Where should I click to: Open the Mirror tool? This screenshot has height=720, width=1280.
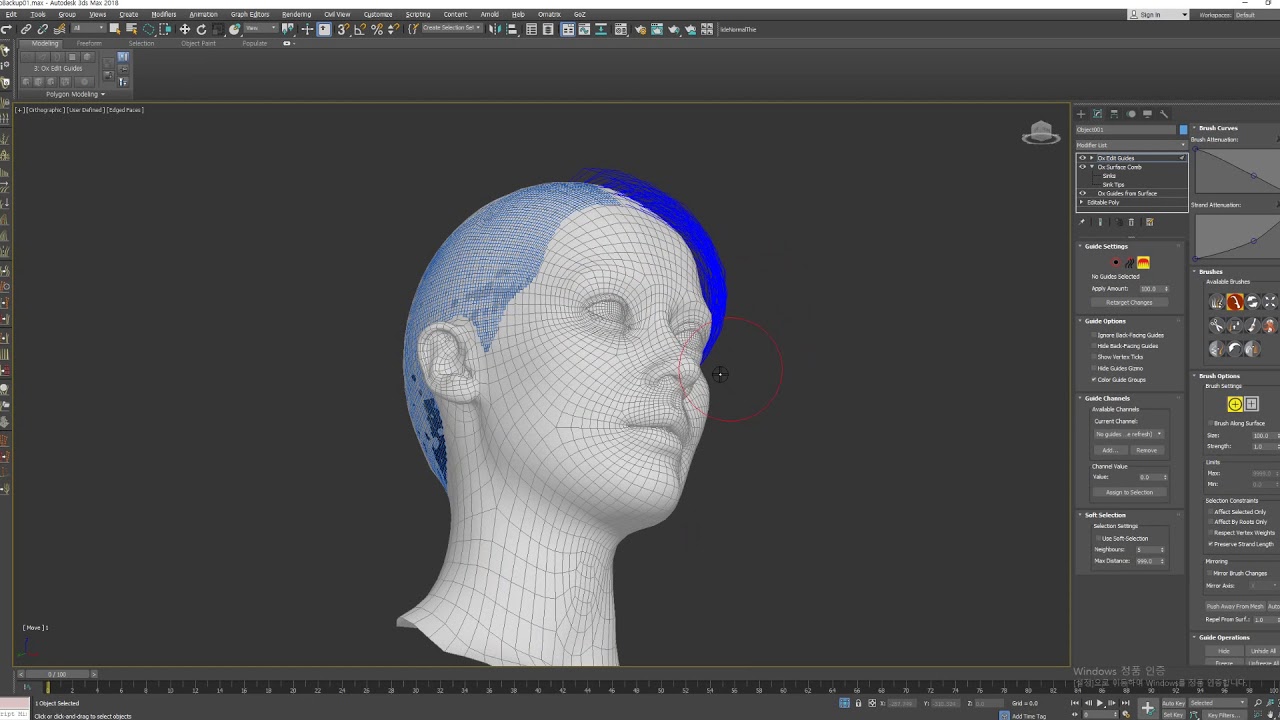tap(497, 30)
